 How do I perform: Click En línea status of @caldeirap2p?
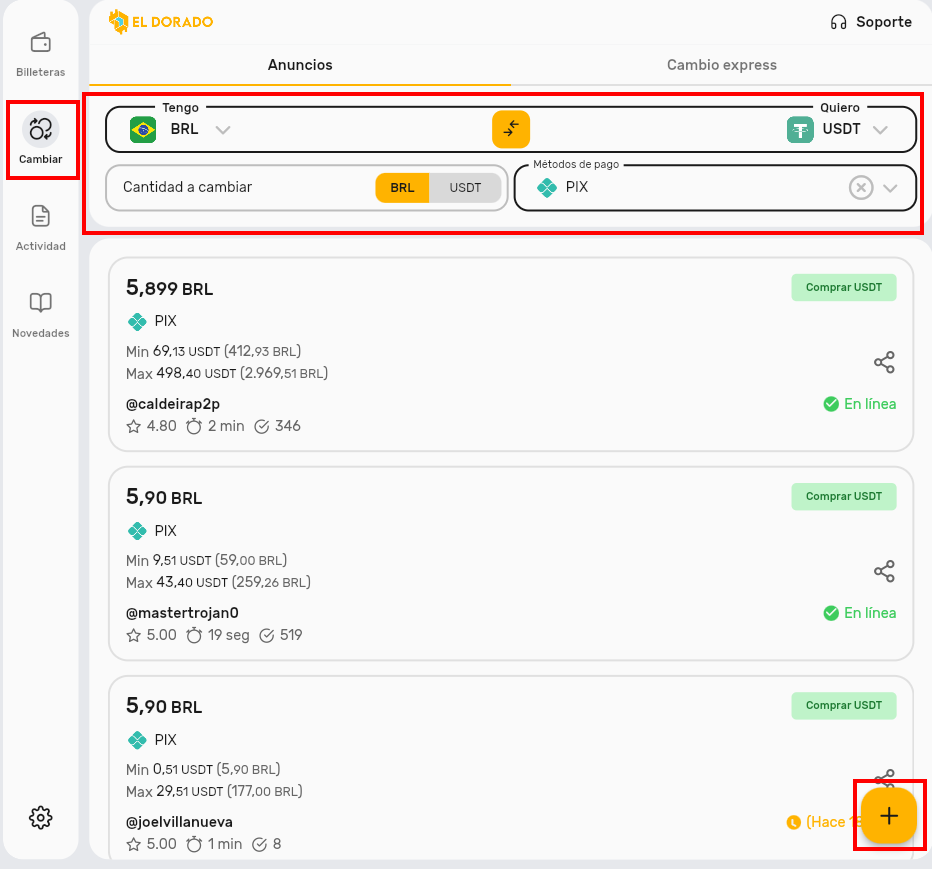(x=859, y=404)
